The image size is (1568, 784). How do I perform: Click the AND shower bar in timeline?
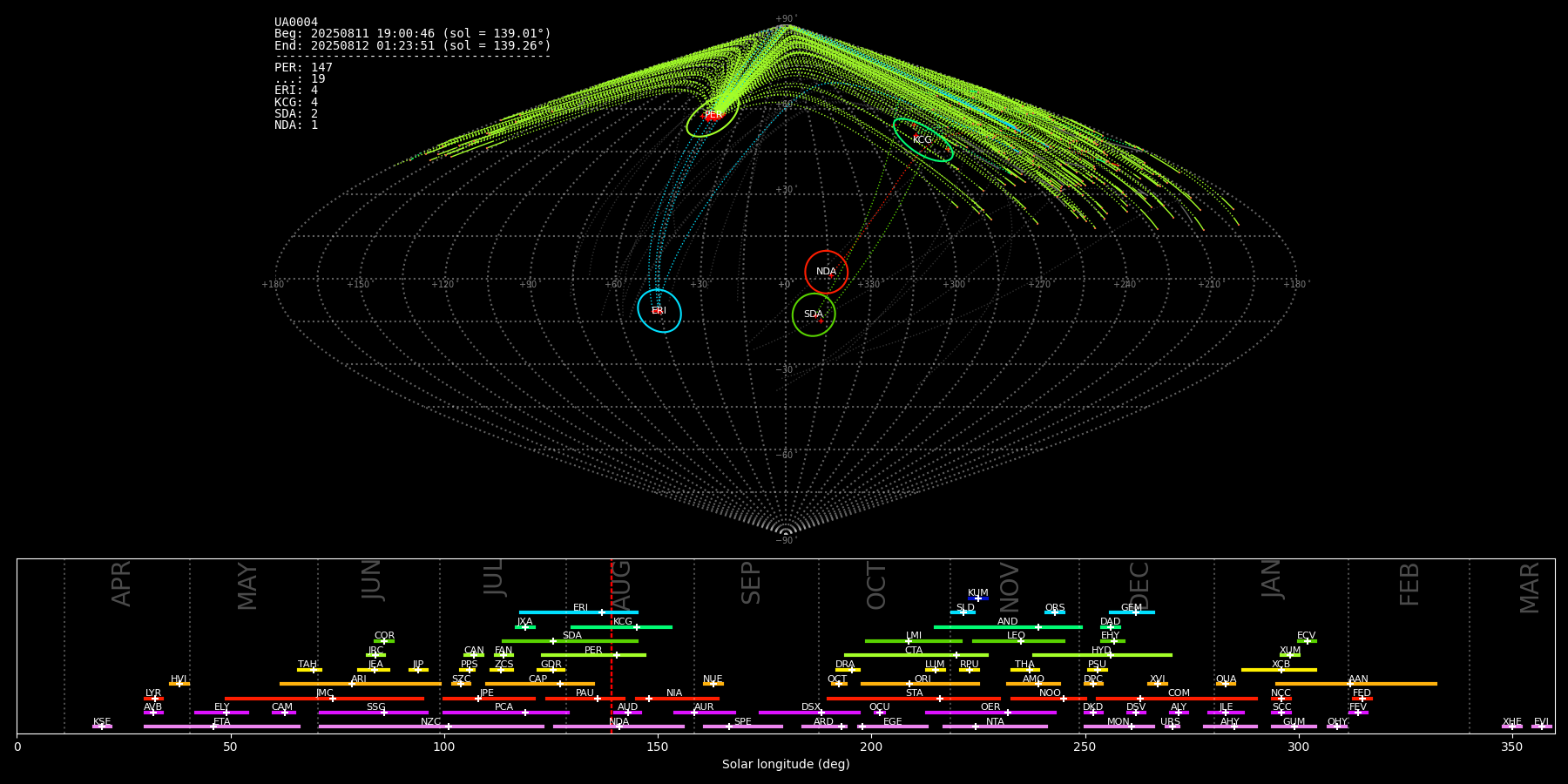(1008, 627)
